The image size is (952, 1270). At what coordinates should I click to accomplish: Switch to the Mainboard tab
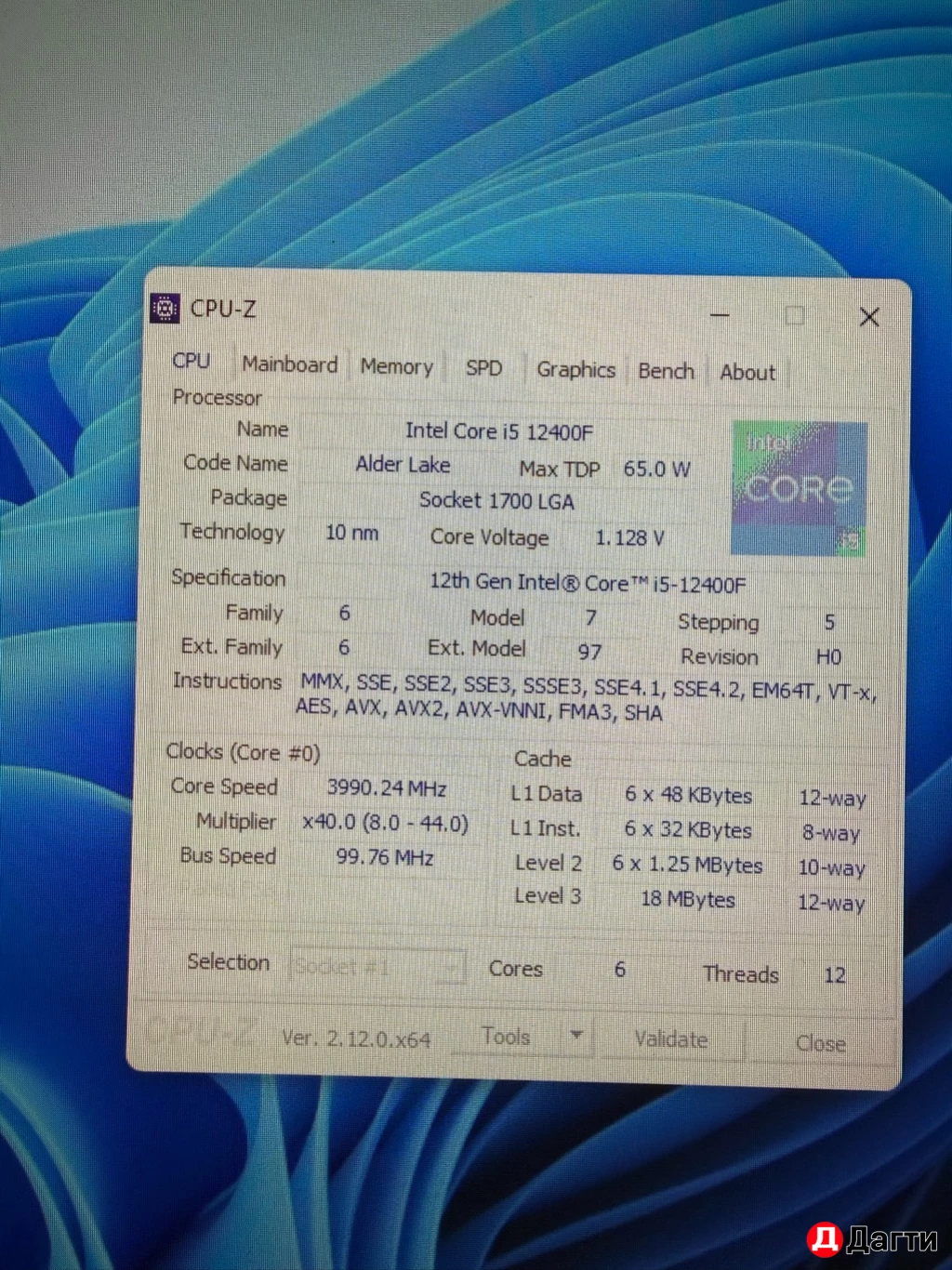(x=289, y=364)
